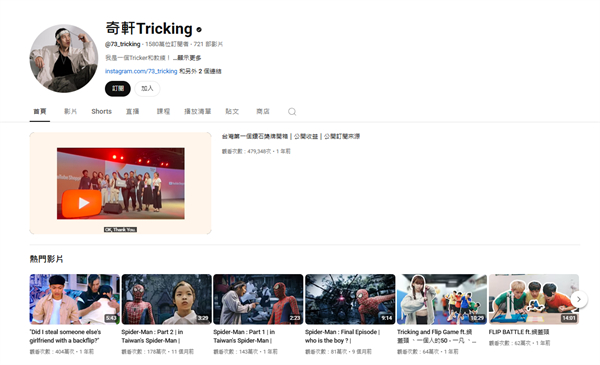Click the channel search magnifier icon
Screen dimensions: 600x365
(x=292, y=111)
